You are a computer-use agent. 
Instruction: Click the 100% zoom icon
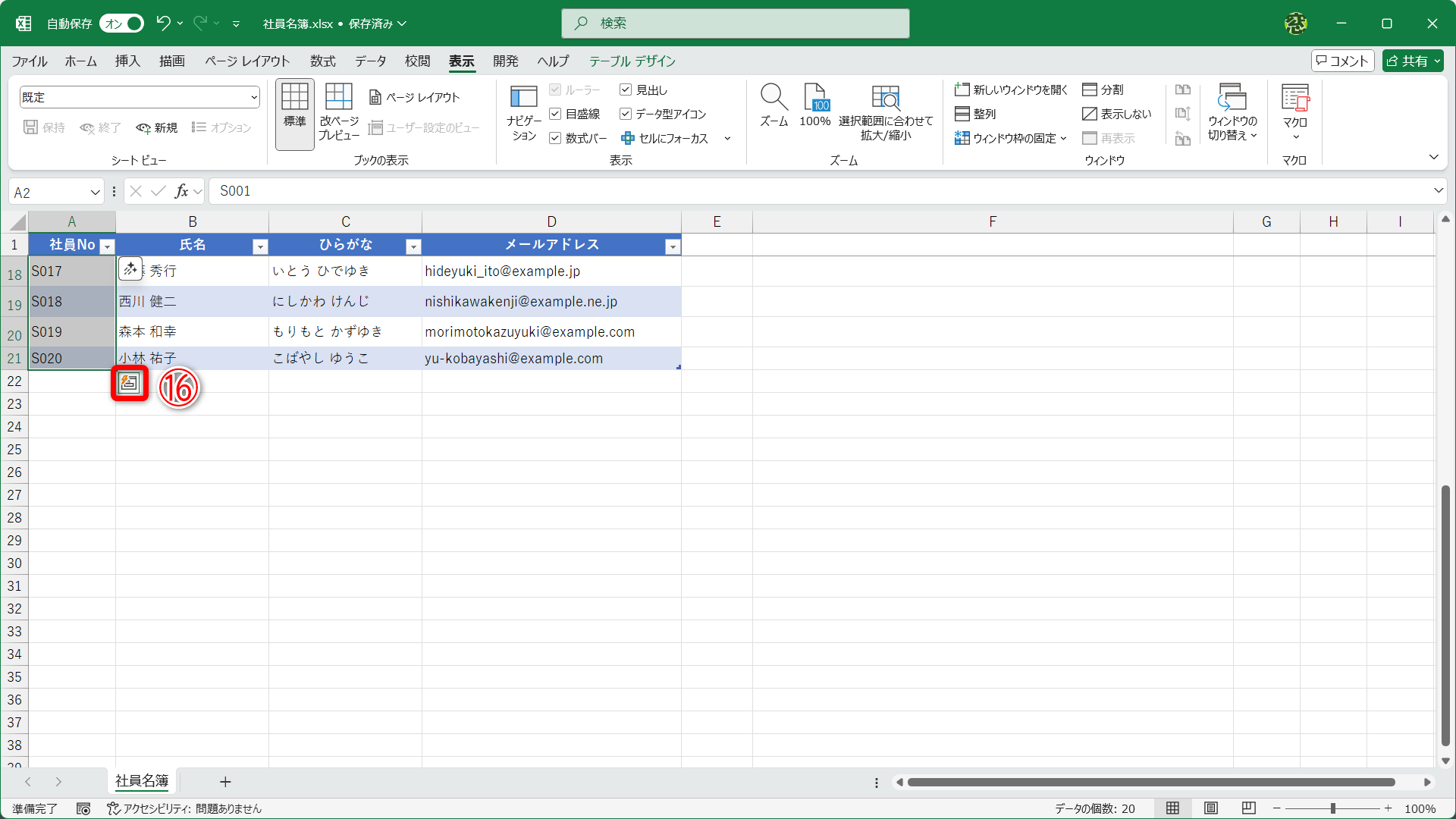click(x=815, y=99)
